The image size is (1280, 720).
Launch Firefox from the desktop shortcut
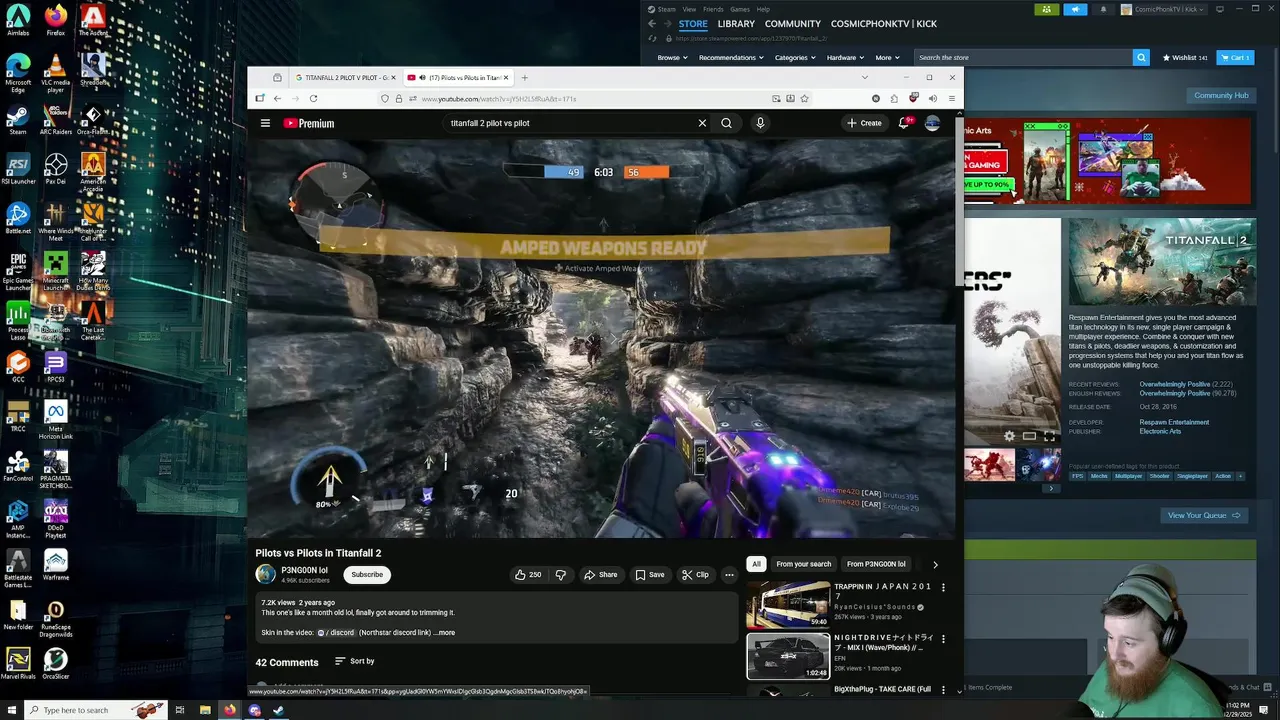click(56, 20)
